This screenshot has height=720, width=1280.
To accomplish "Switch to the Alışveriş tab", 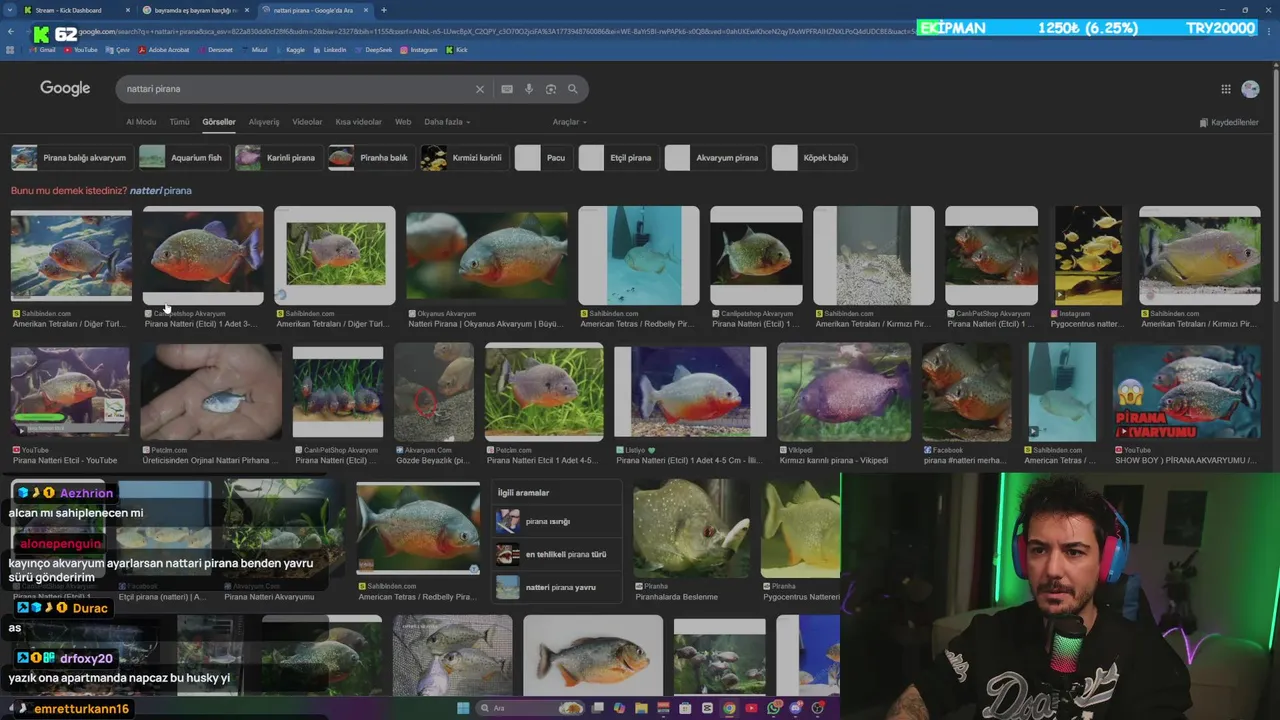I will [x=264, y=122].
